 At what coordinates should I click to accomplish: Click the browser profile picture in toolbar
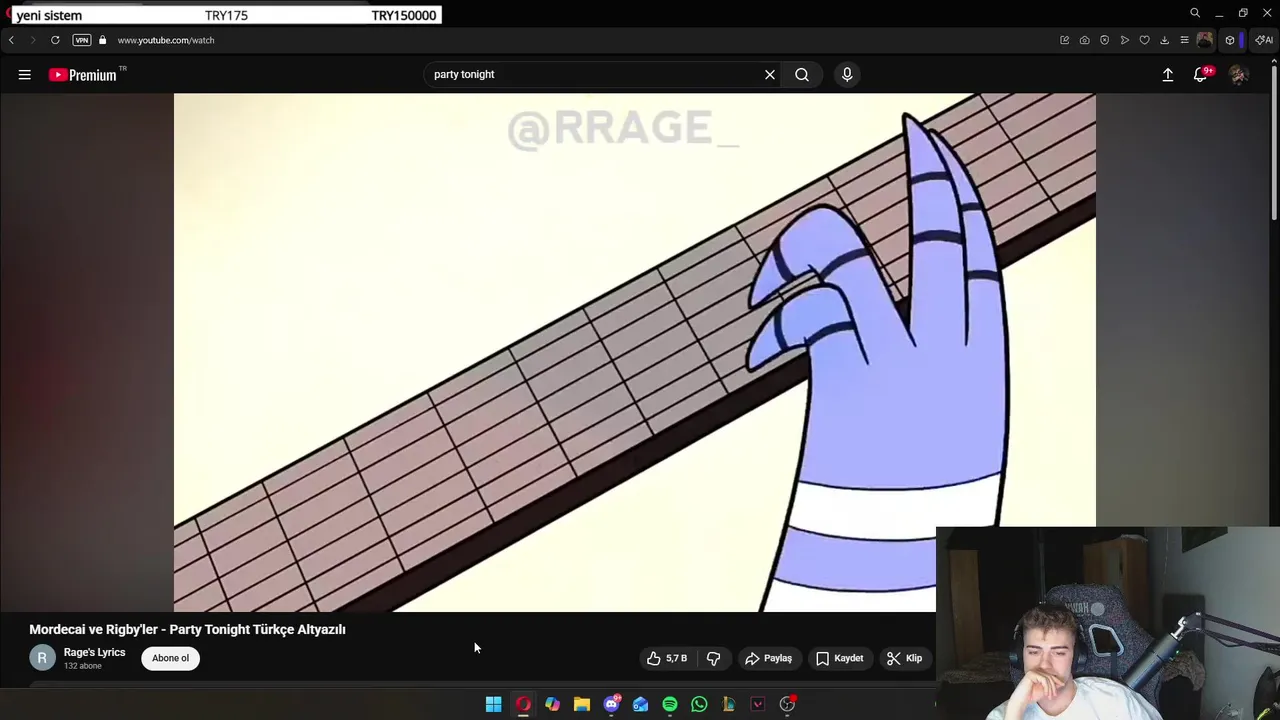[1205, 40]
